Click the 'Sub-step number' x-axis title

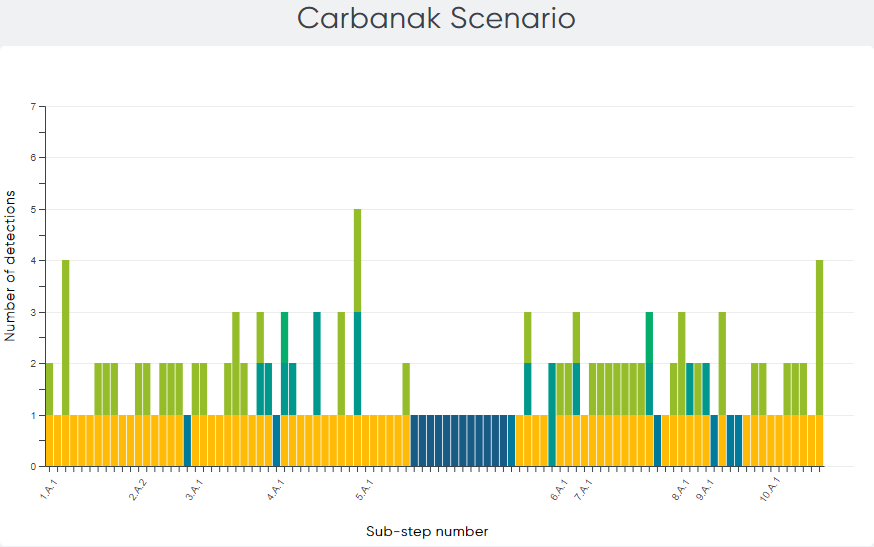pyautogui.click(x=427, y=531)
